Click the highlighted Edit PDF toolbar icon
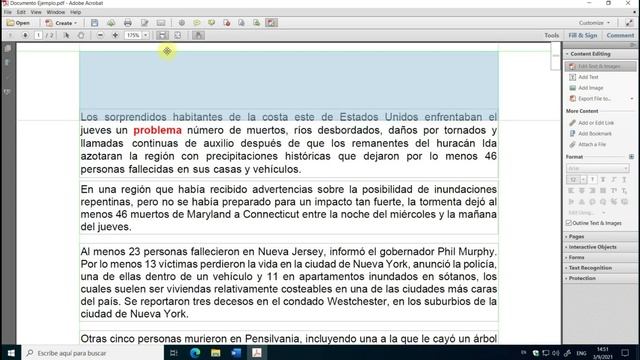Image resolution: width=640 pixels, height=360 pixels. tap(271, 23)
